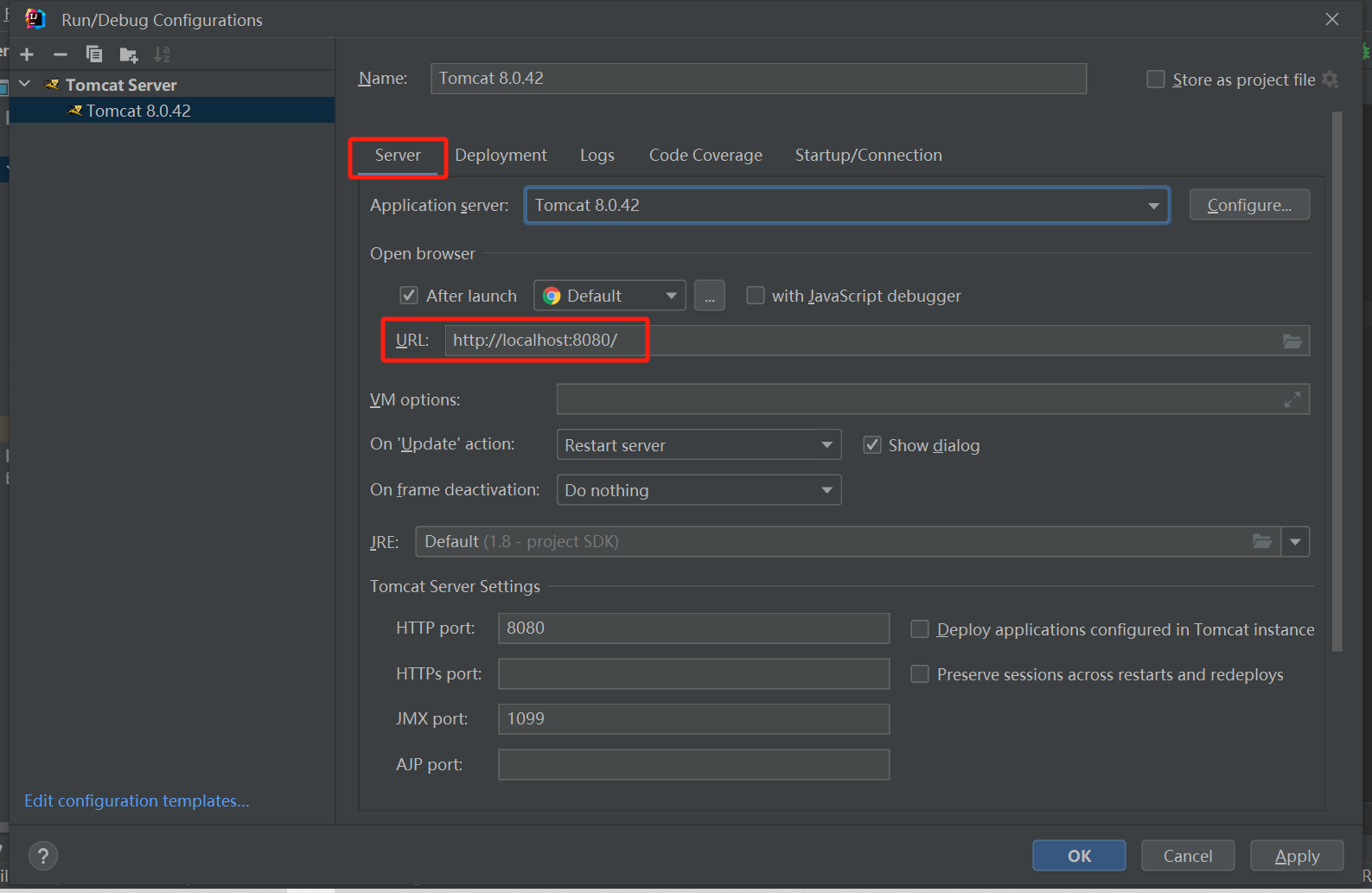The height and width of the screenshot is (893, 1372).
Task: Open the On frame deactivation dropdown
Action: (699, 490)
